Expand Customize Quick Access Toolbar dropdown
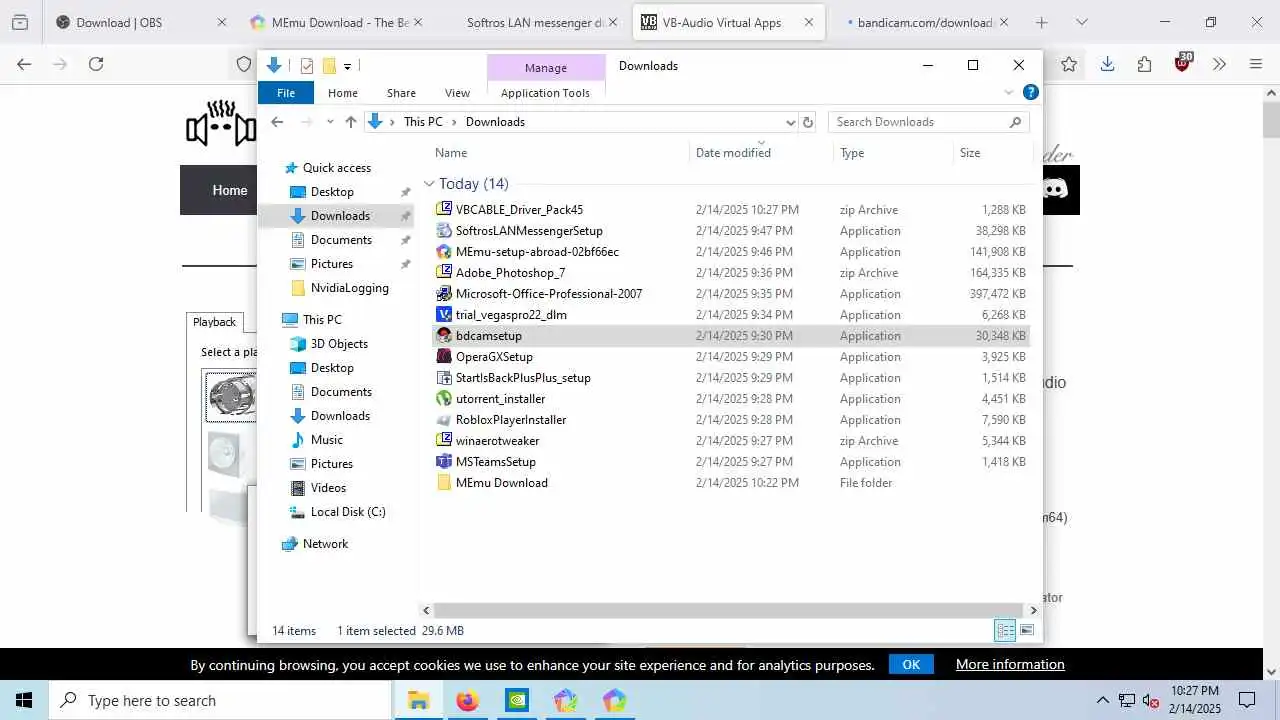The width and height of the screenshot is (1280, 720). click(x=347, y=67)
